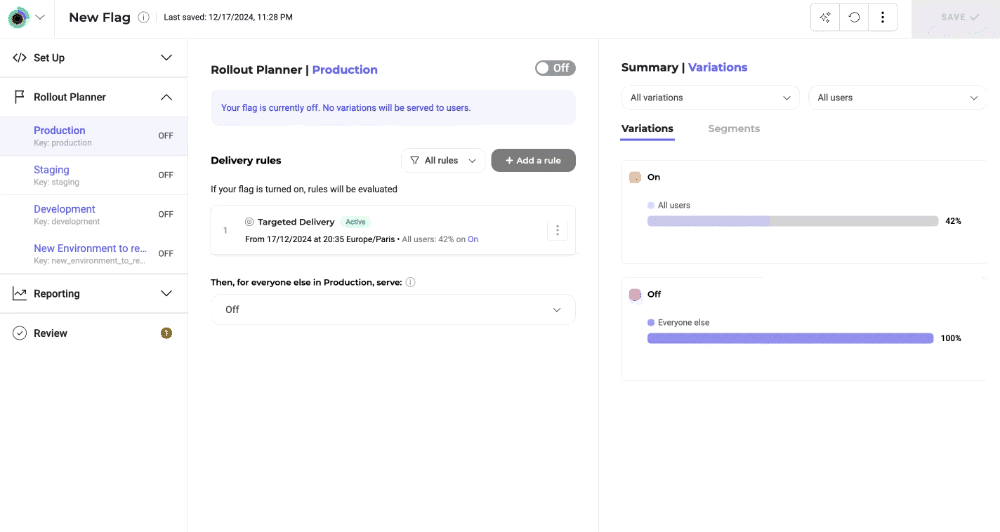Click the Review warning badge icon
This screenshot has height=532, width=1000.
coord(166,333)
